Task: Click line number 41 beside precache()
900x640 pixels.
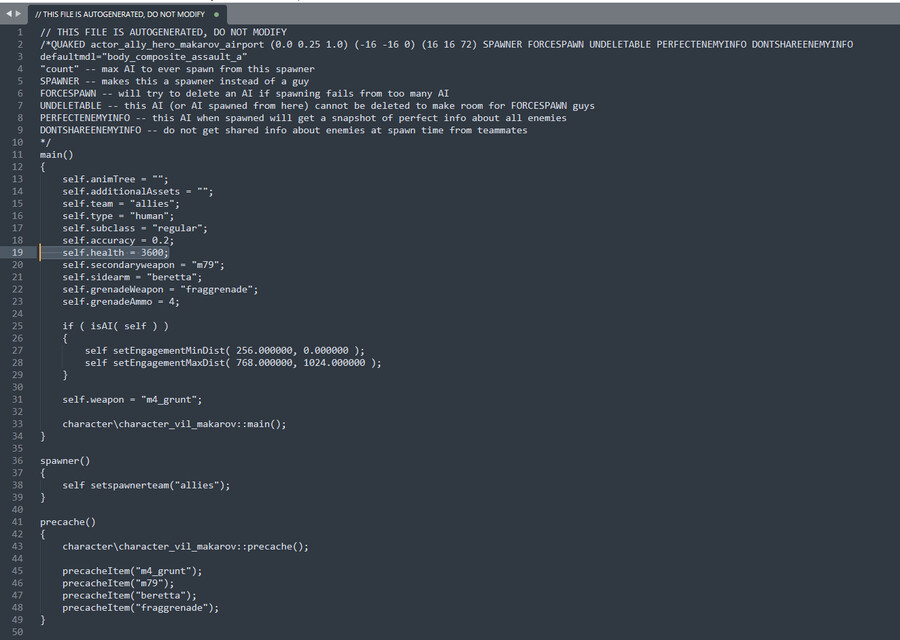Action: 17,522
